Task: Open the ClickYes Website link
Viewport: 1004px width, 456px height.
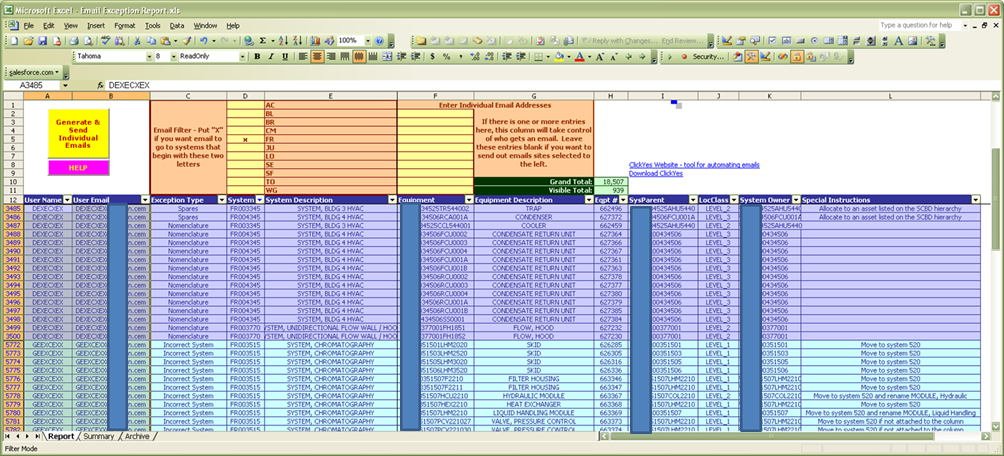Action: pos(694,165)
